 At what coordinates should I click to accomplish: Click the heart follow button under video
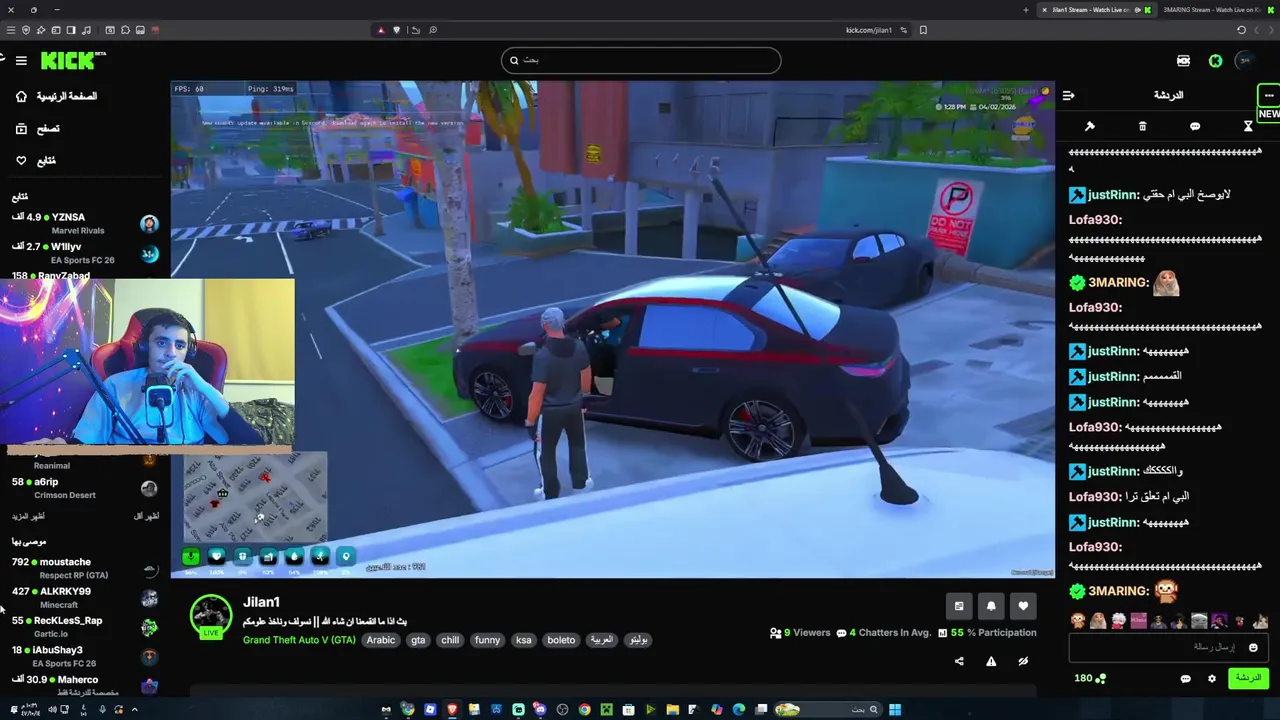(1023, 606)
